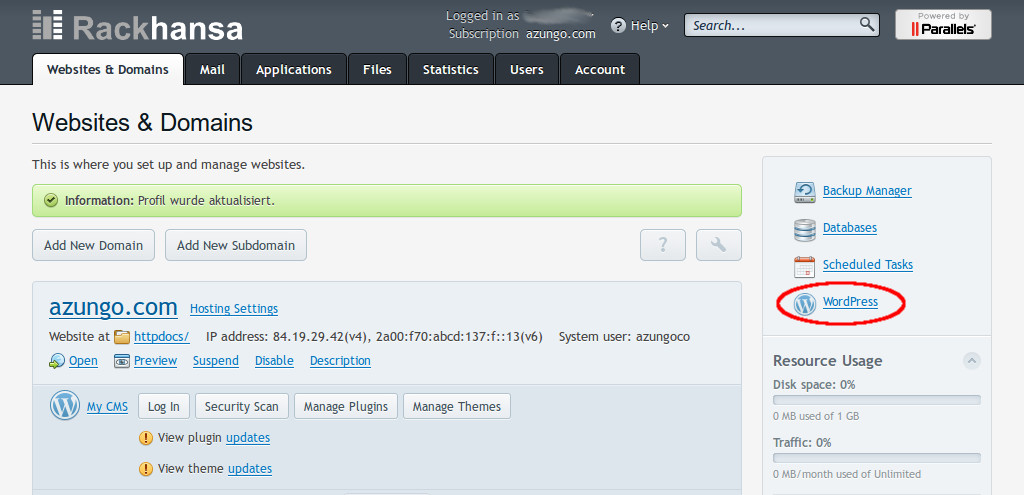1024x495 pixels.
Task: Click the warning icon for plugin updates
Action: [146, 438]
